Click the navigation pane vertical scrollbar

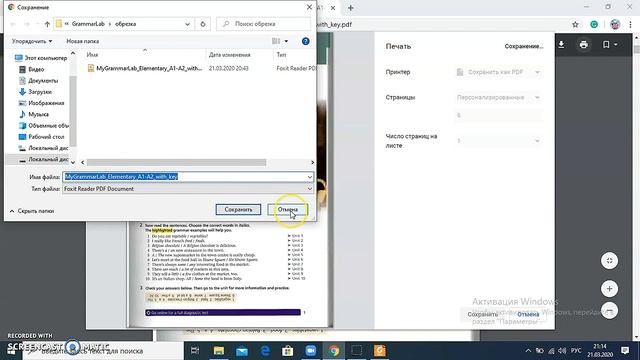(x=73, y=110)
